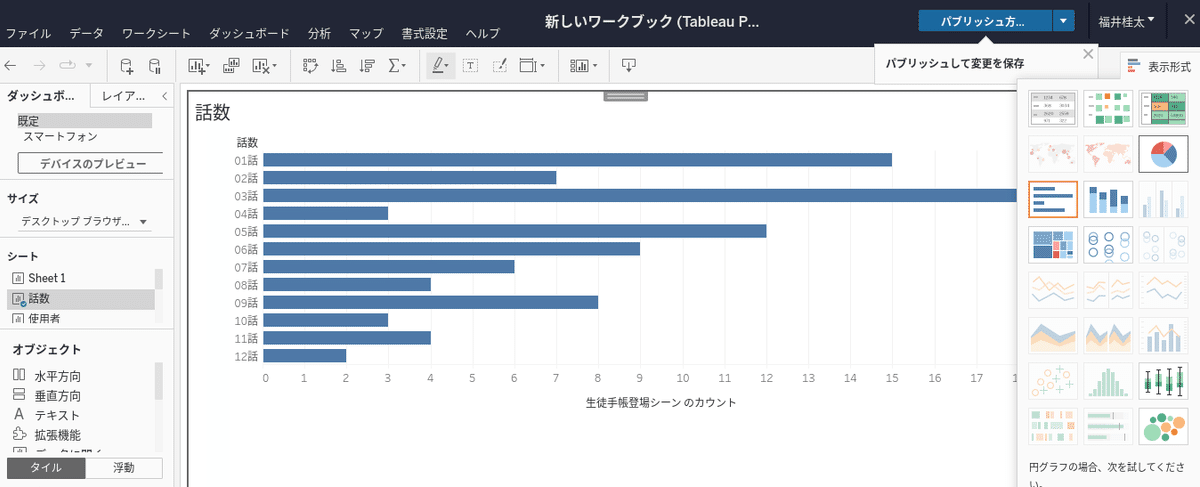Click the drag handle atop the 話数 sheet

pos(625,96)
